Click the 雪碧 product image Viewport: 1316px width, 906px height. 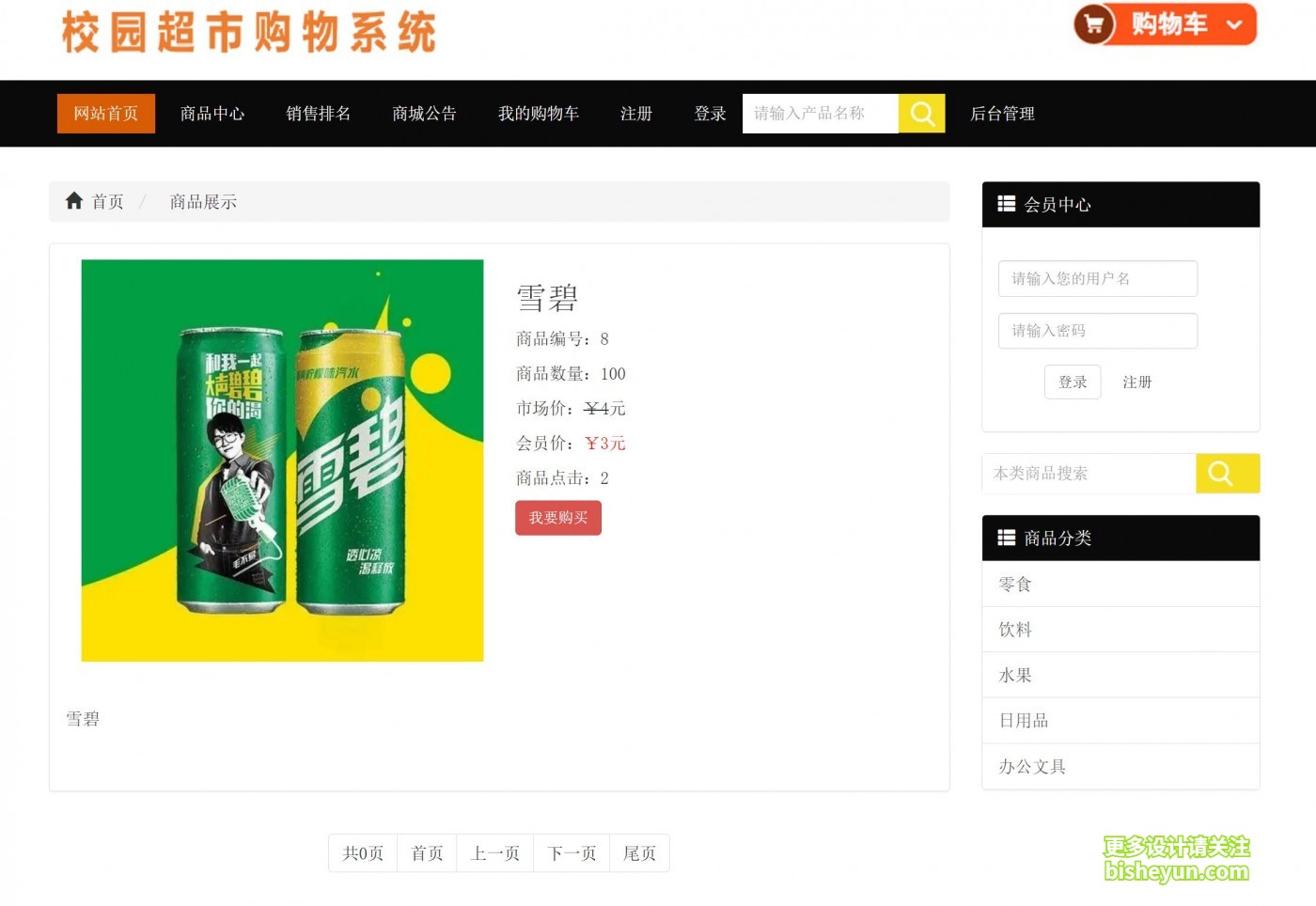pyautogui.click(x=283, y=461)
